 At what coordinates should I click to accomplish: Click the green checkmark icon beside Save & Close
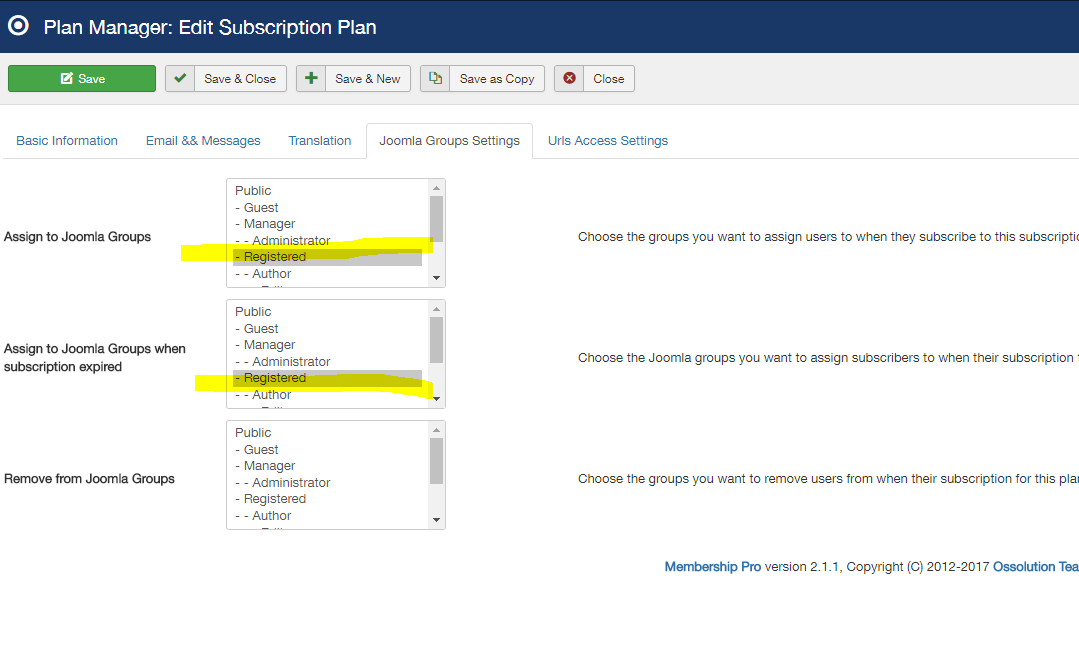click(x=180, y=78)
